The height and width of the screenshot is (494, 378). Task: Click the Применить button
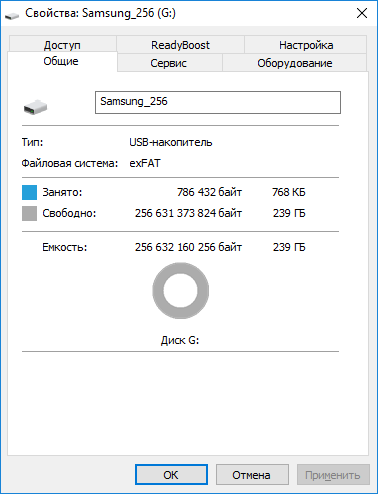(333, 474)
